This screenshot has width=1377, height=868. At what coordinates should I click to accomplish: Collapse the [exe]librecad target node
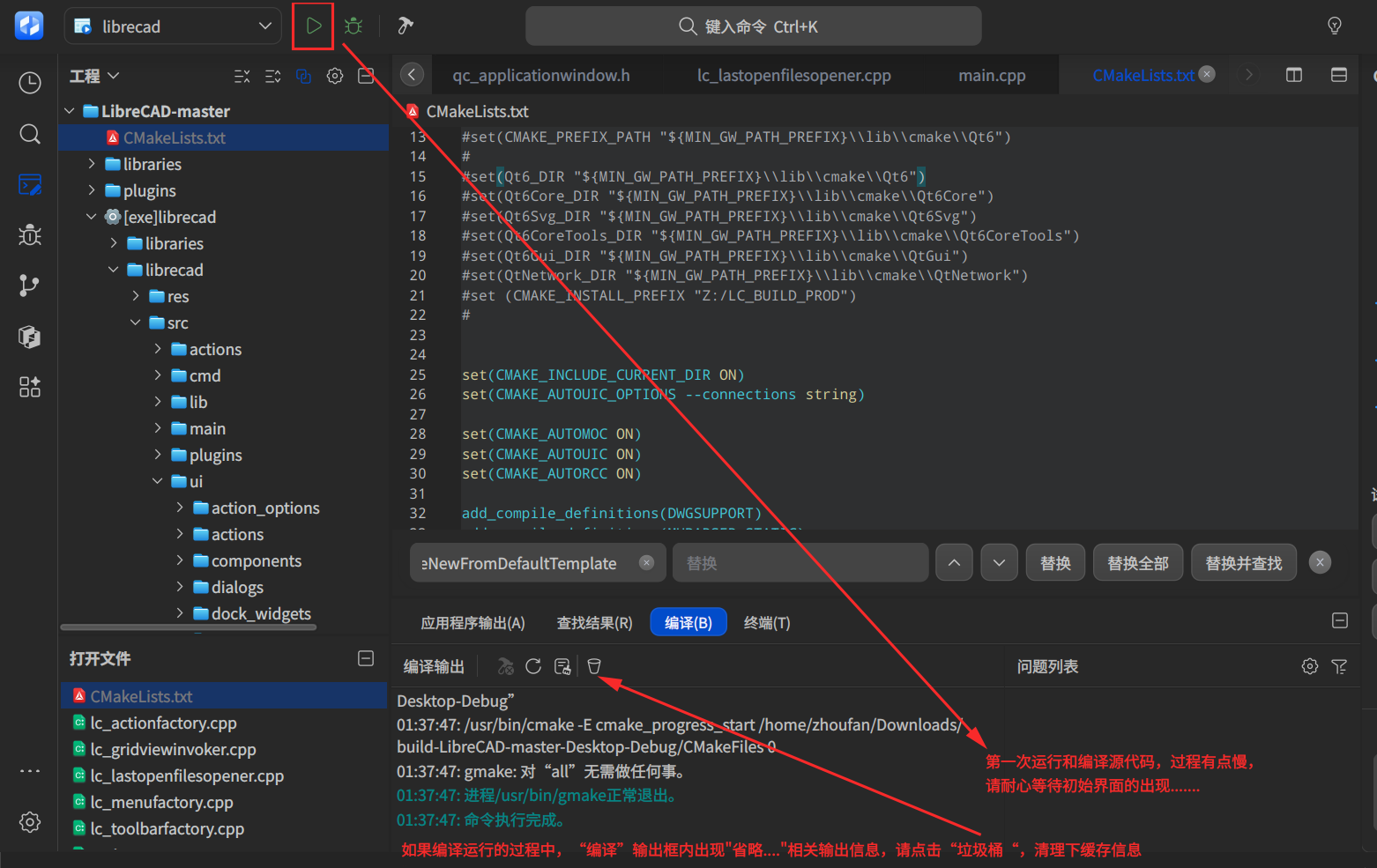[92, 217]
